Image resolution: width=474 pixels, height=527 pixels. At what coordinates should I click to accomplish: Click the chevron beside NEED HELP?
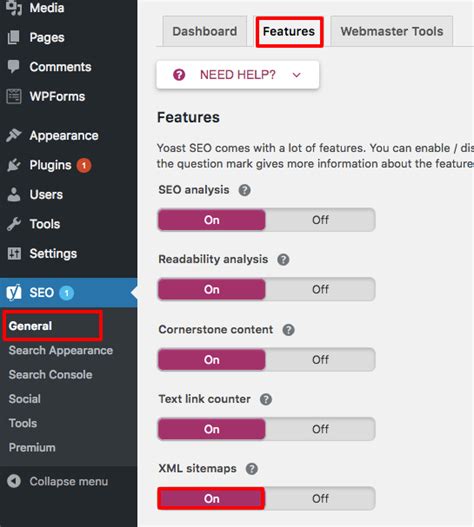point(296,75)
